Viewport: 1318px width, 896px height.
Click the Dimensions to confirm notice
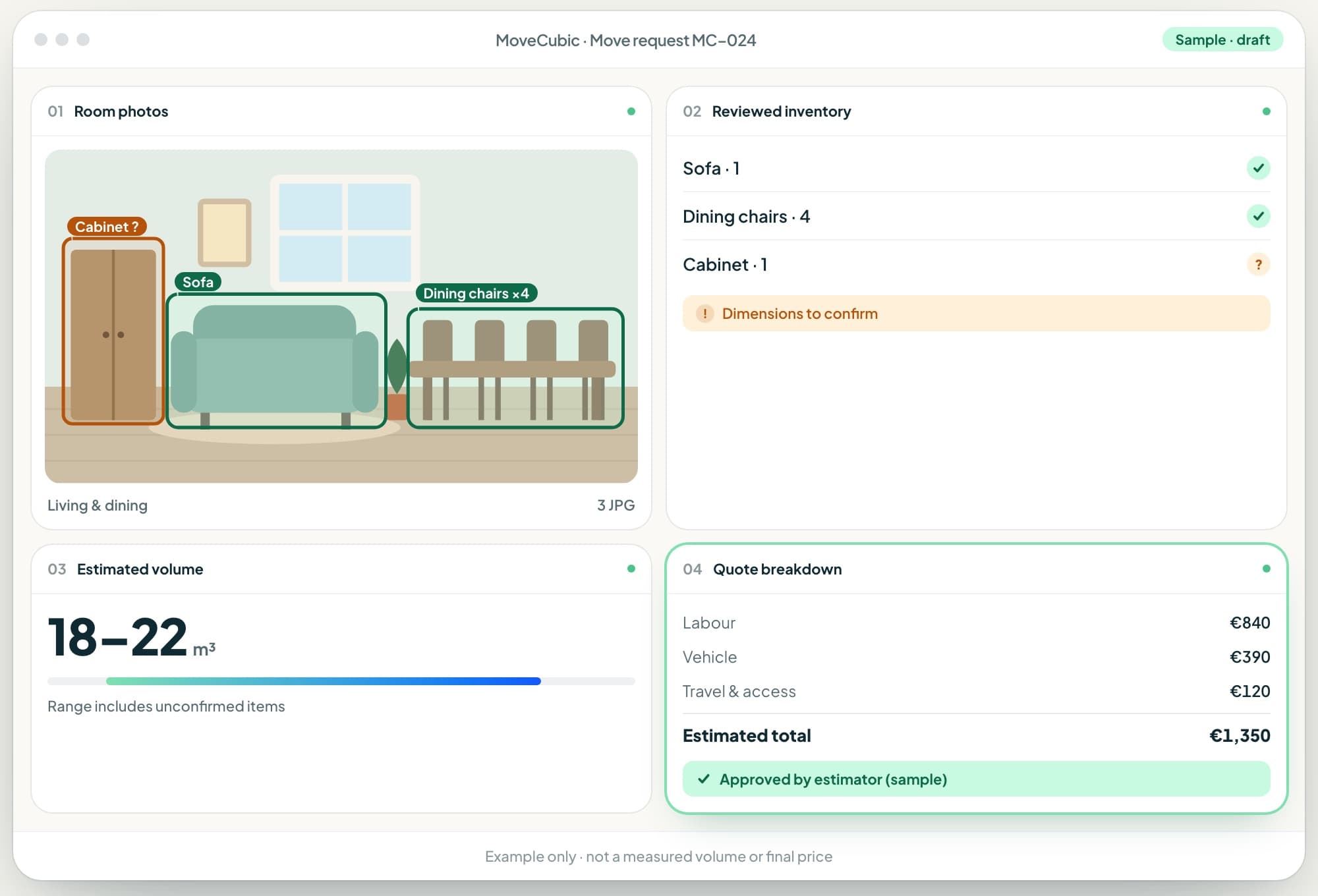pos(976,314)
